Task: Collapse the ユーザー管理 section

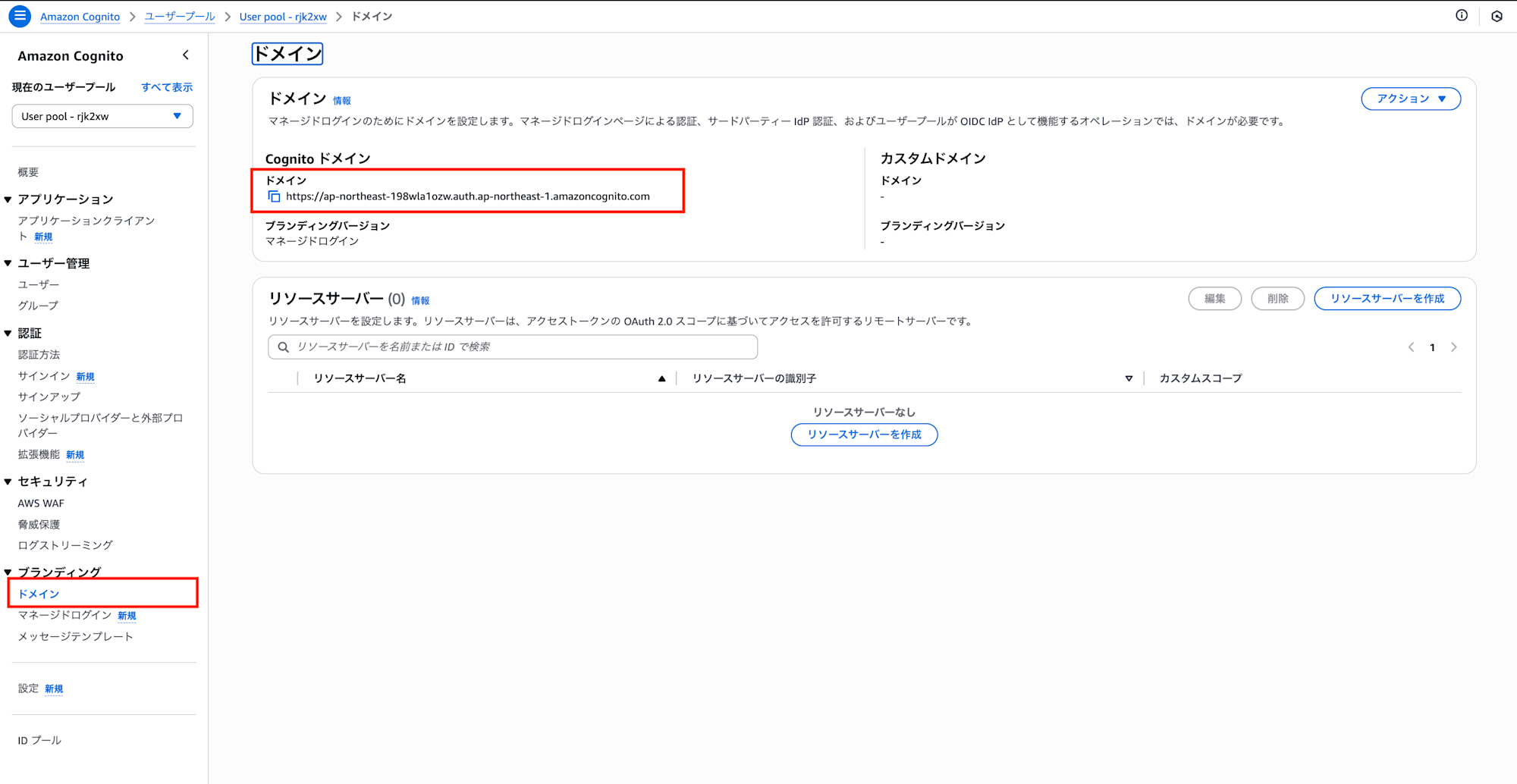Action: [8, 263]
